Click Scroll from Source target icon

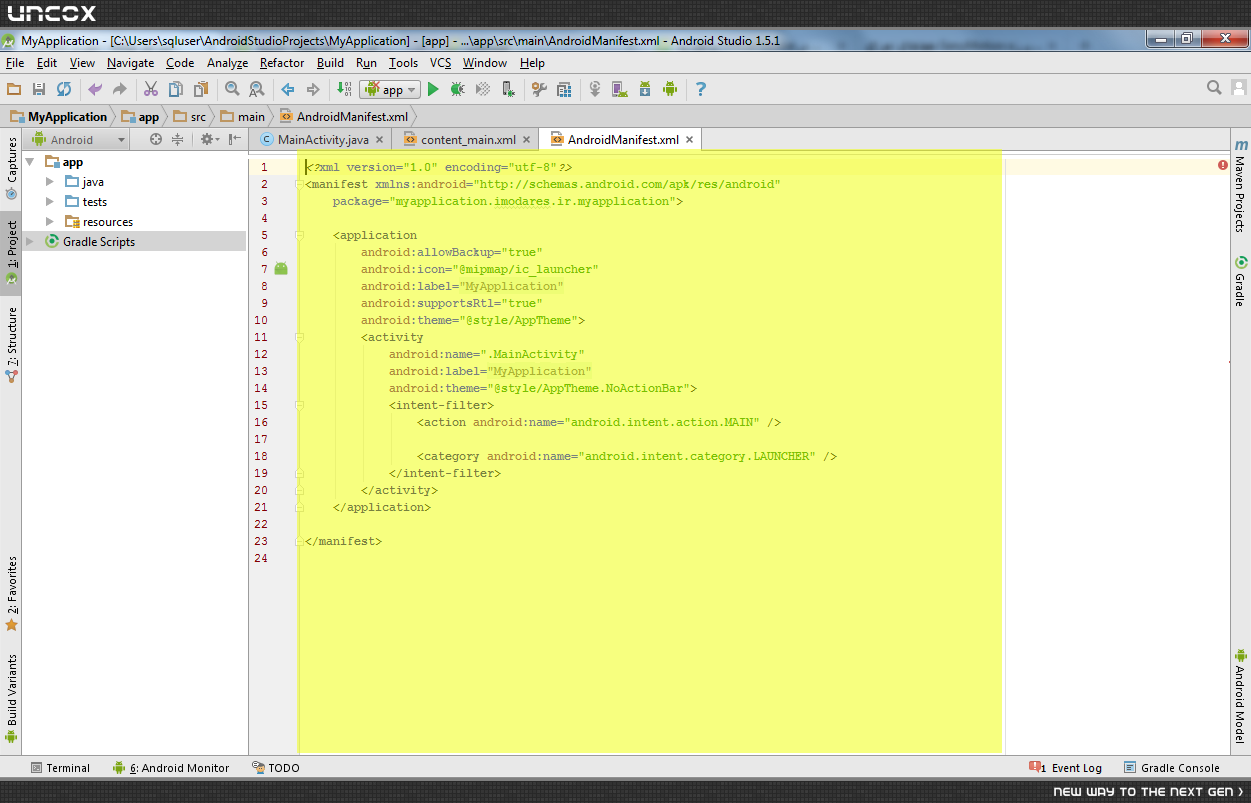click(x=156, y=140)
